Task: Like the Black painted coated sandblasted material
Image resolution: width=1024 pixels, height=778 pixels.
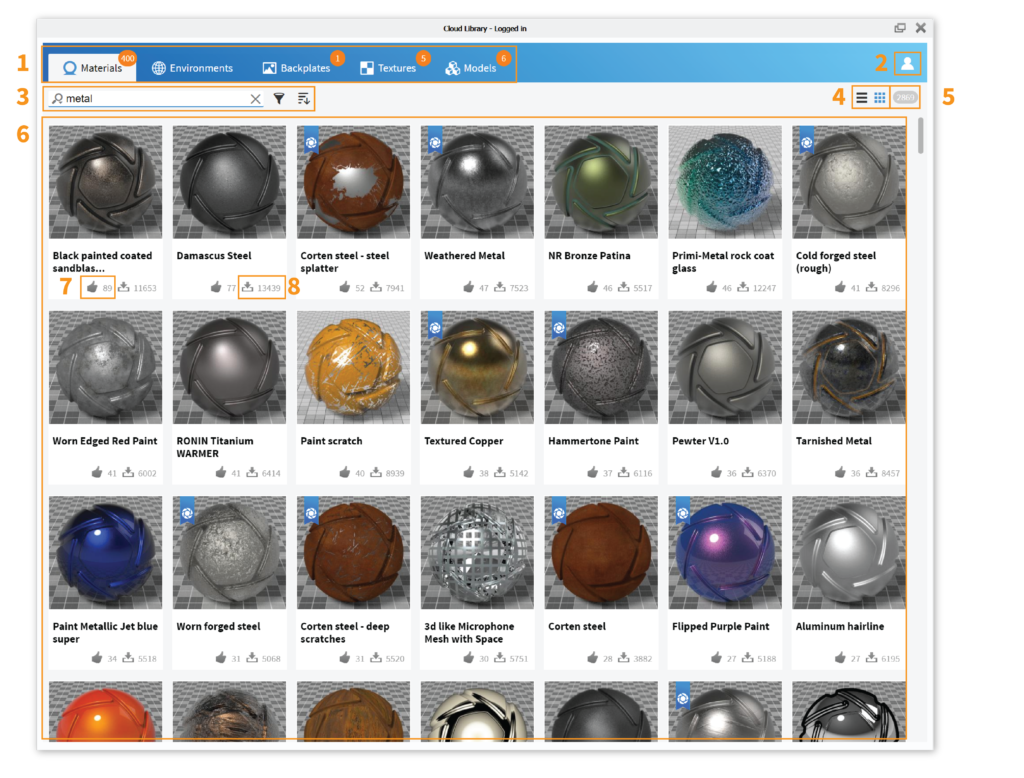Action: [93, 288]
